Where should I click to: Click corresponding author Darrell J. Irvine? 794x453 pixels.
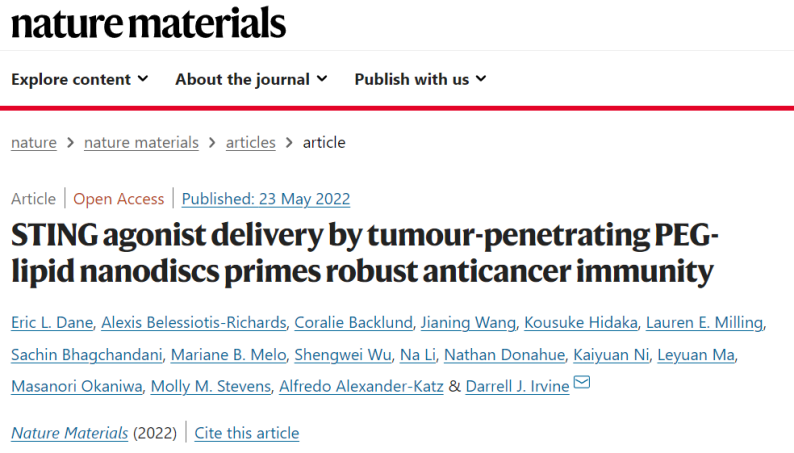[518, 386]
